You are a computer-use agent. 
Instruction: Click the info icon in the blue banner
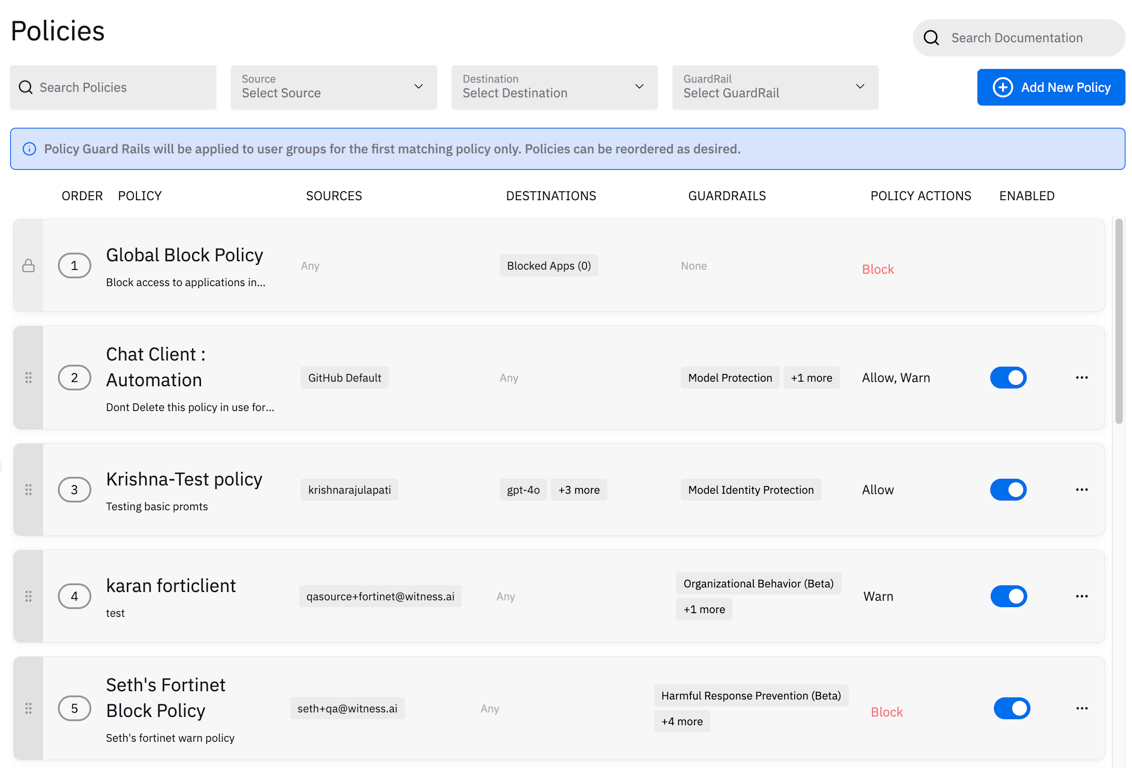29,149
